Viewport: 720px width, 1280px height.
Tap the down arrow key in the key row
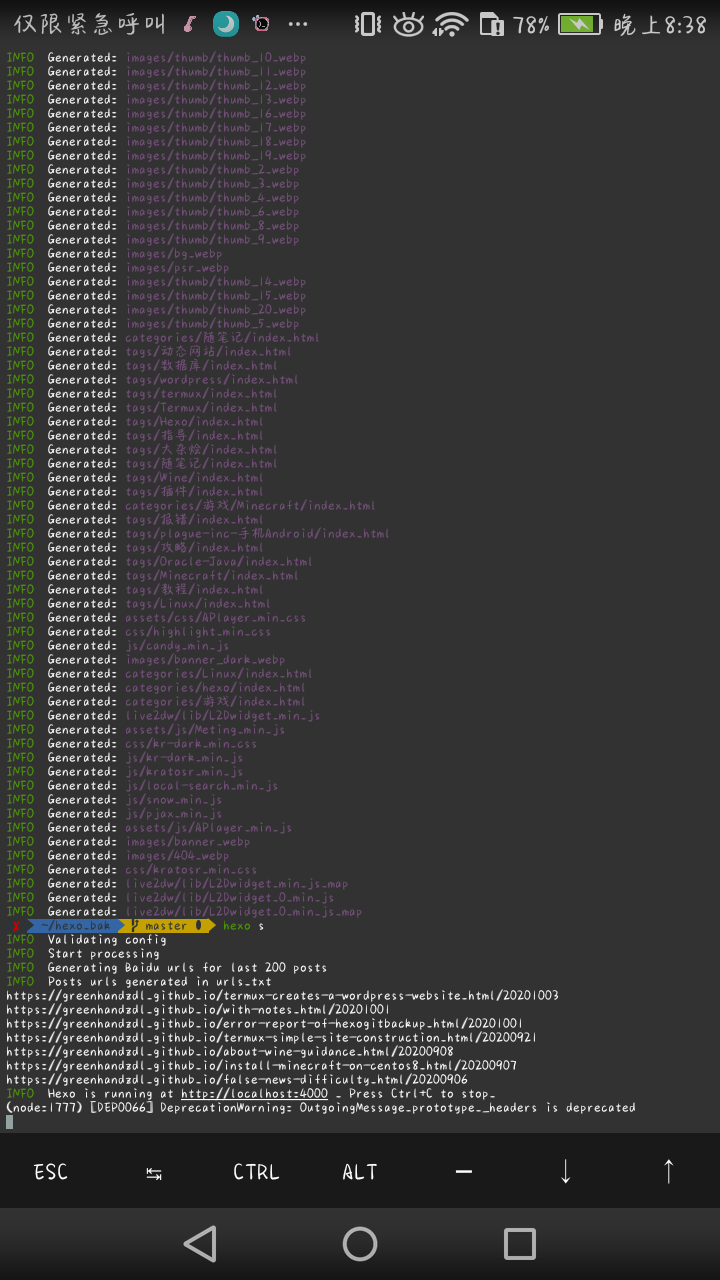point(565,1171)
